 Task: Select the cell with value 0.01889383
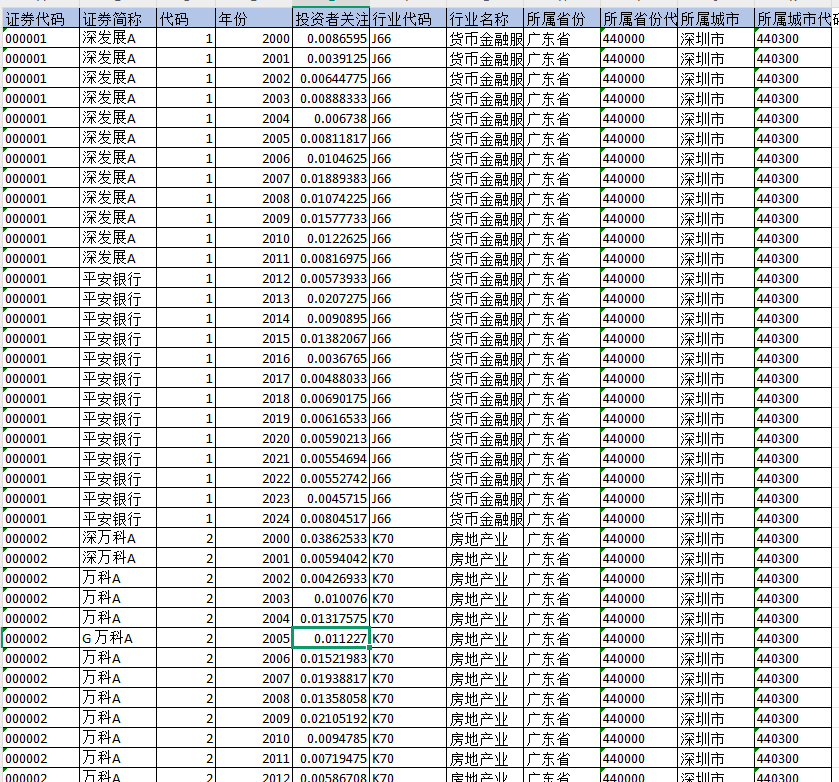[x=331, y=178]
